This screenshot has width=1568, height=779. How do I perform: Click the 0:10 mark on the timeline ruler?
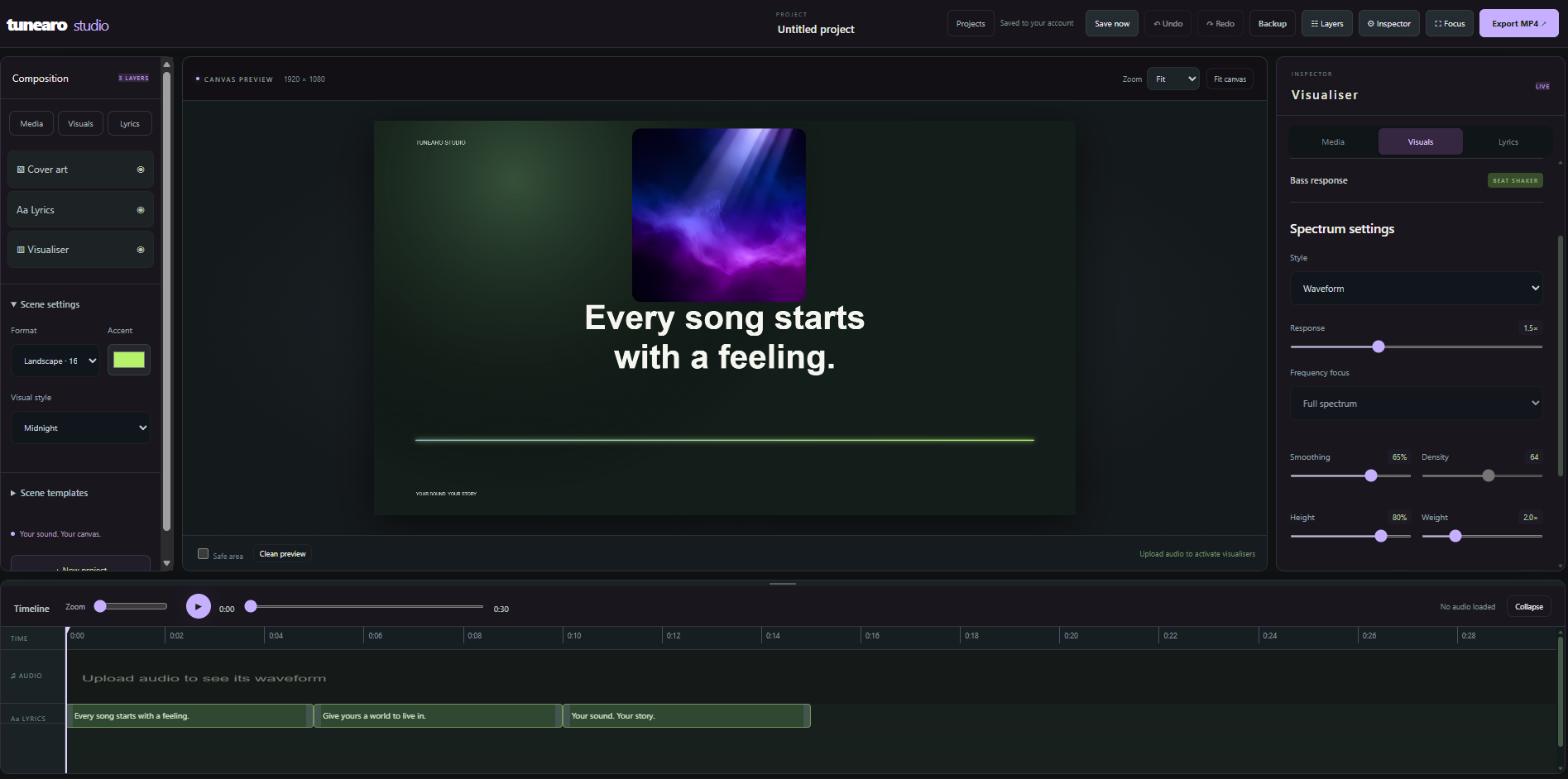pyautogui.click(x=574, y=636)
